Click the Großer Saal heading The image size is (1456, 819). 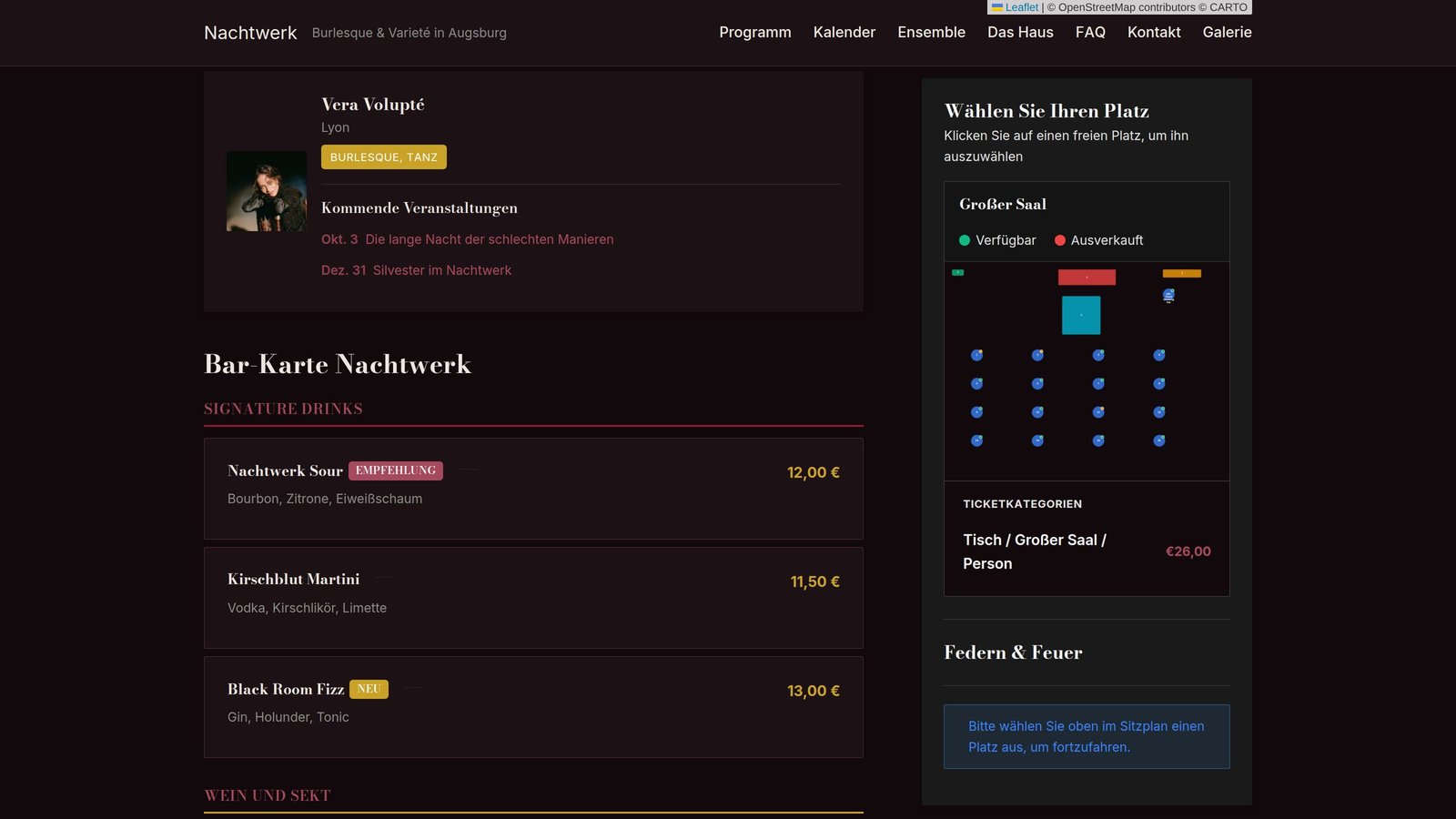(x=1003, y=204)
